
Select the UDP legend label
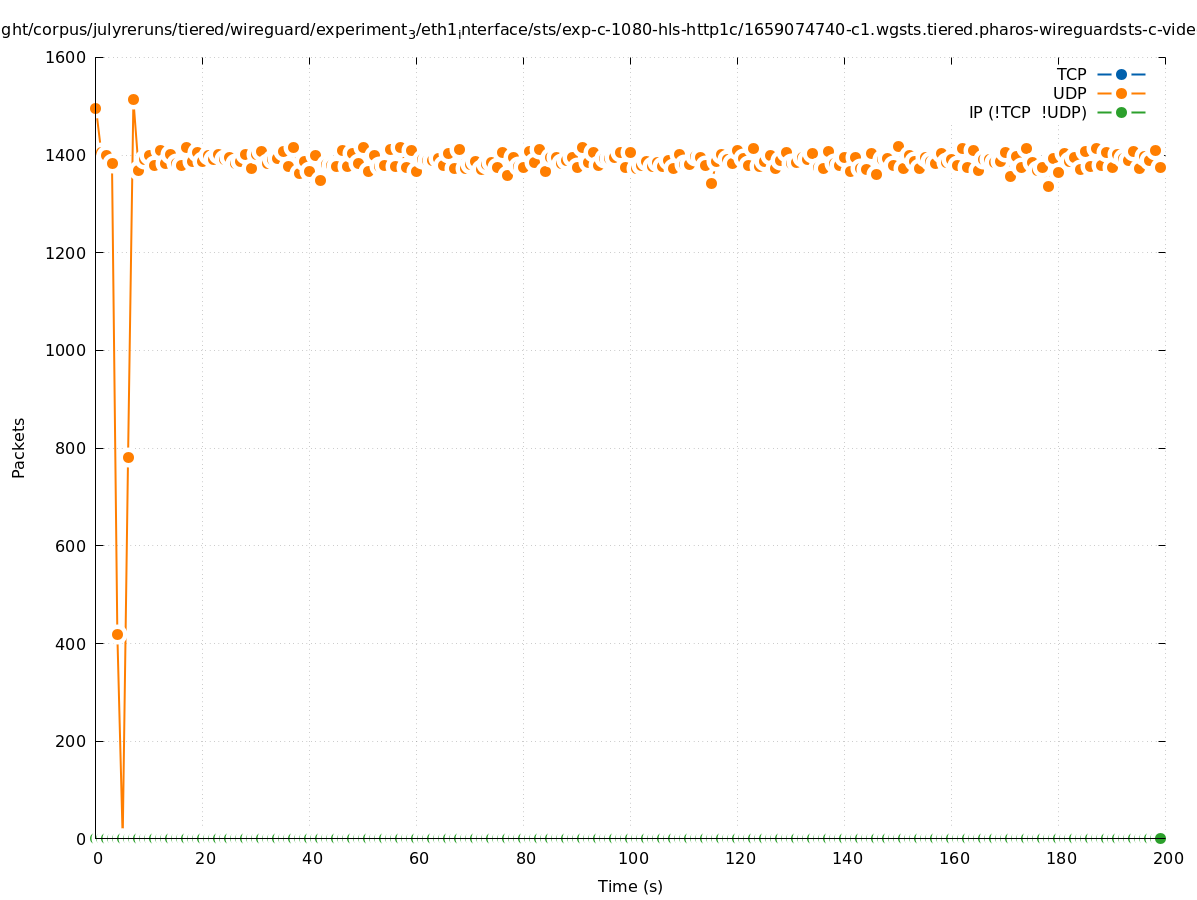click(1069, 93)
